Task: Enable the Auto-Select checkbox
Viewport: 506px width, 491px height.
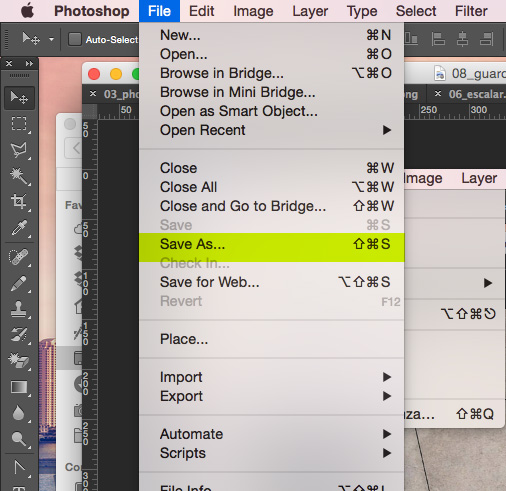Action: [75, 39]
